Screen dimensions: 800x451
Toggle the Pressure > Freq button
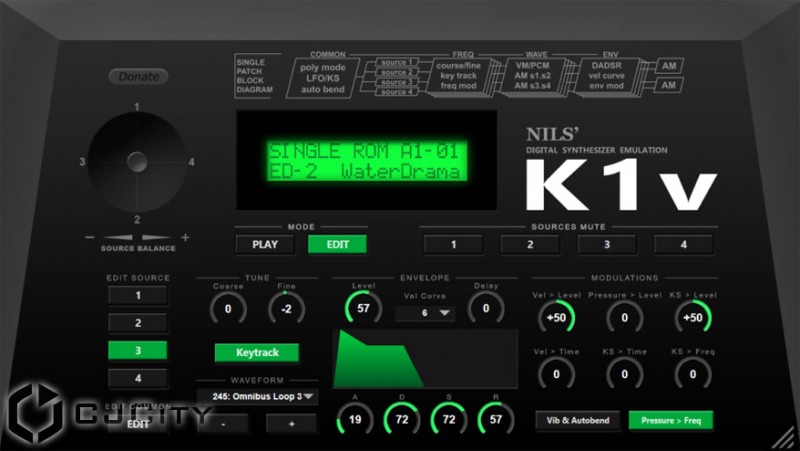click(x=670, y=420)
